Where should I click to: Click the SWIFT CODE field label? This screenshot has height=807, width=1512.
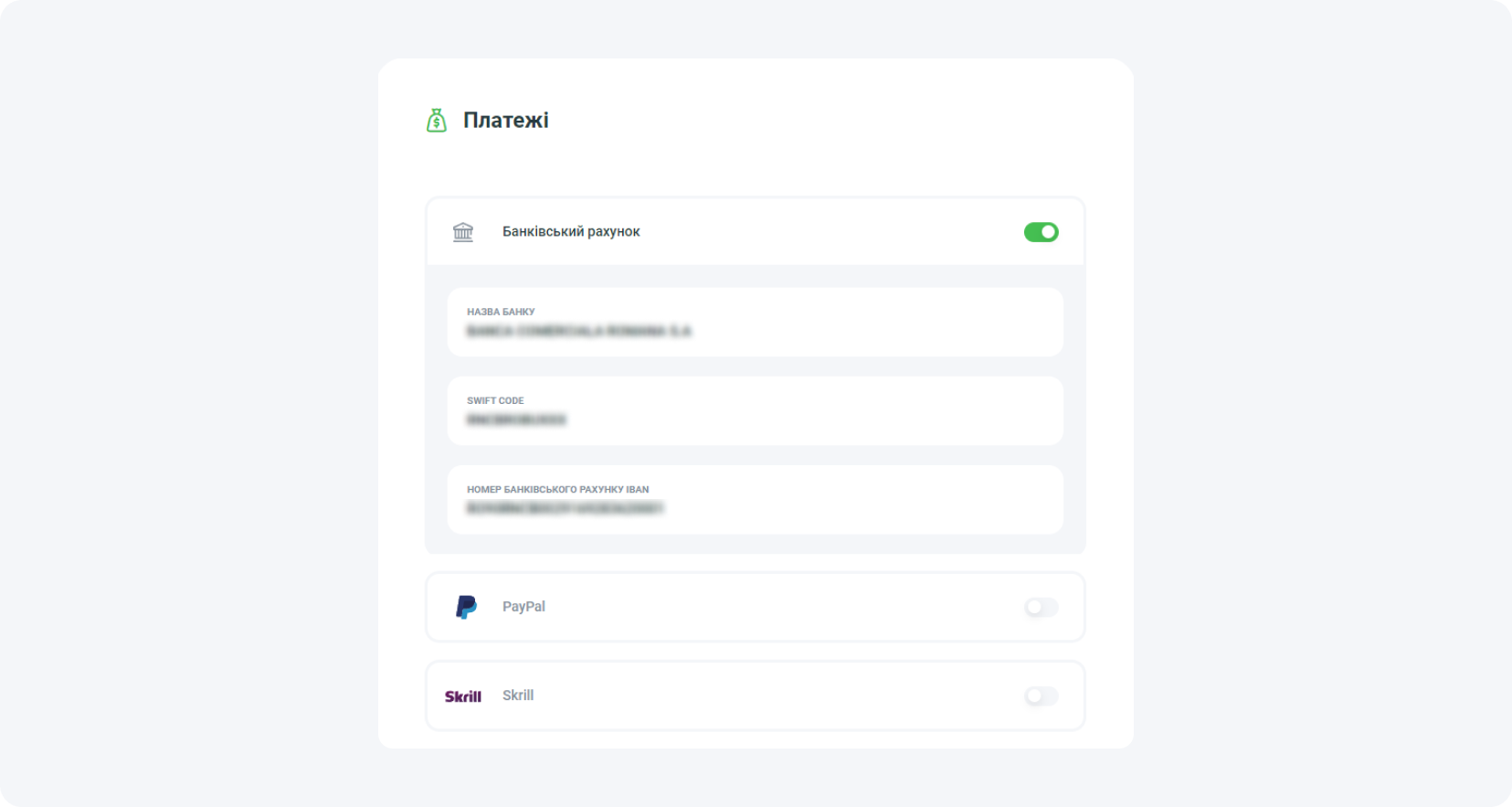click(x=494, y=400)
